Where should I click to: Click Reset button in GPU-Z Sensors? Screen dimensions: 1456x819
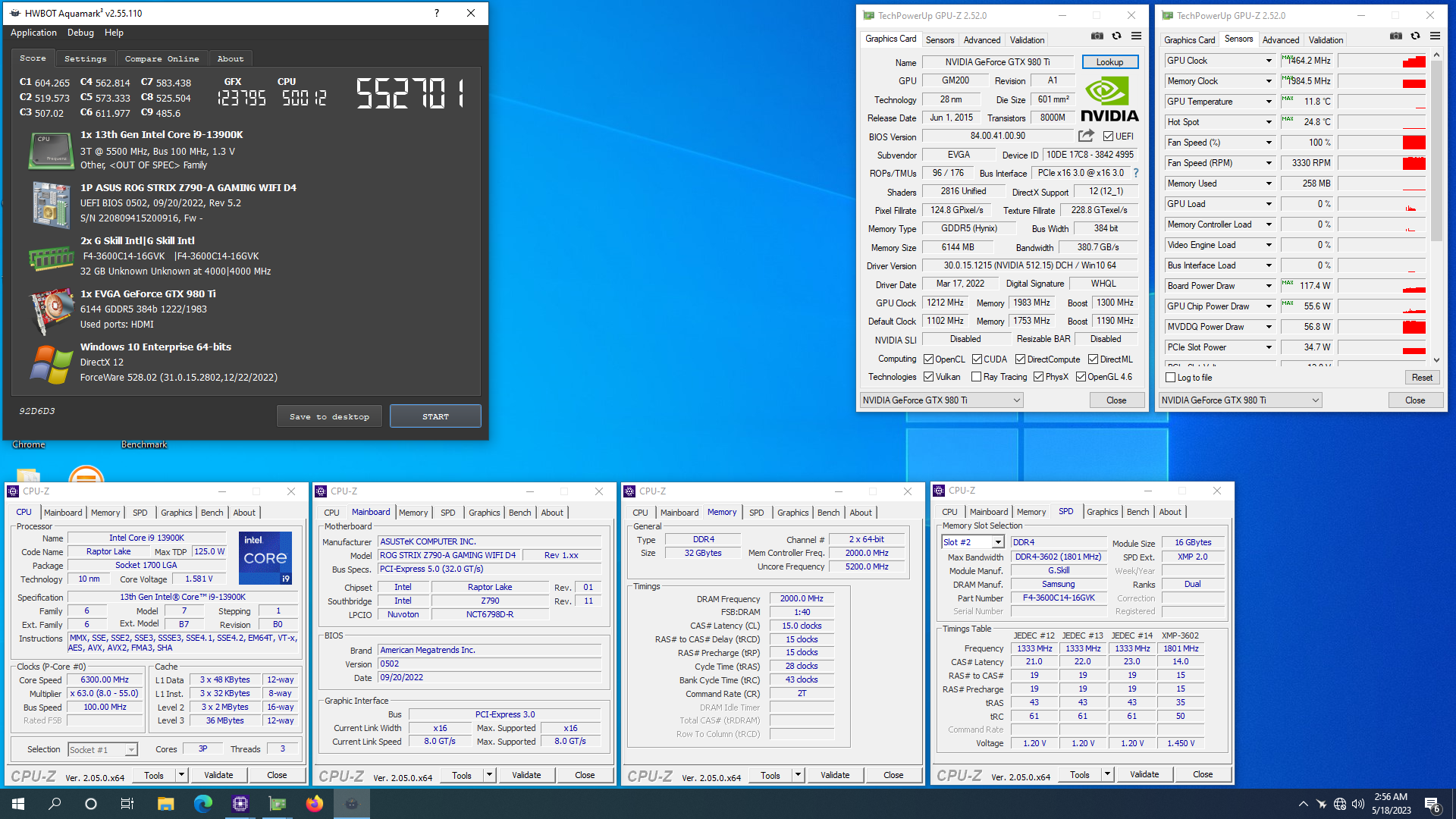[1422, 378]
